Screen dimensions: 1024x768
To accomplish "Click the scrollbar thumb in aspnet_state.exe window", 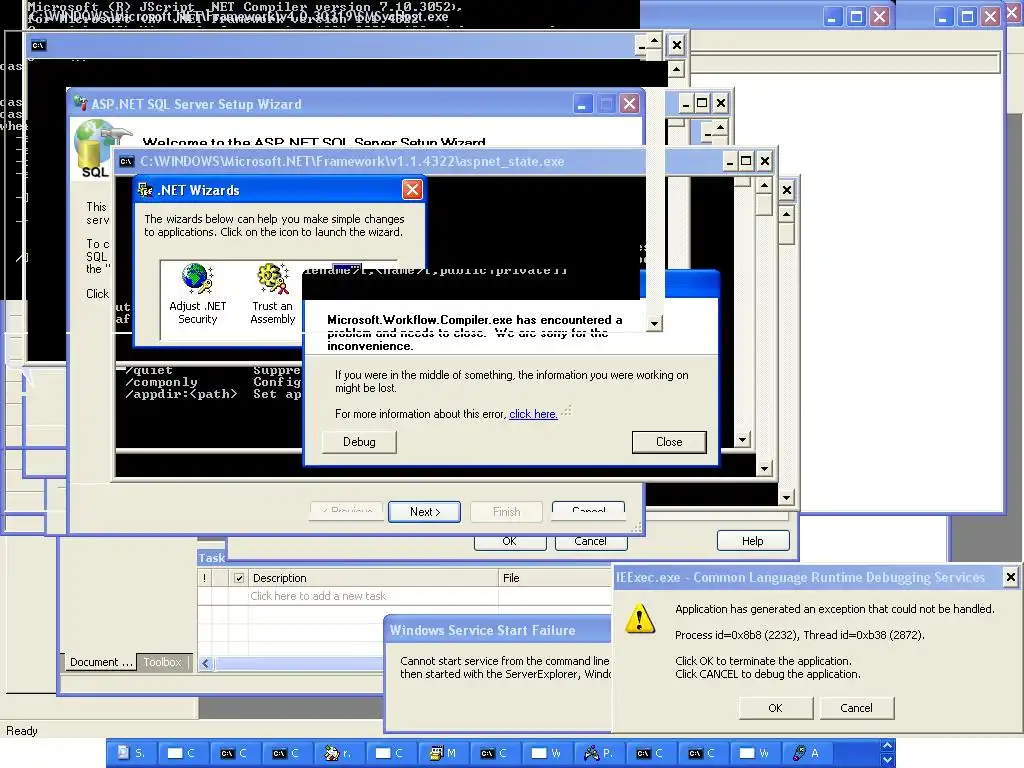I will pyautogui.click(x=764, y=204).
